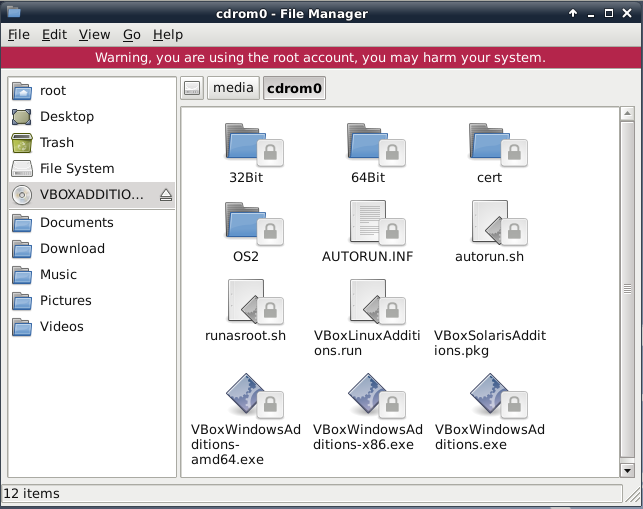Select the OS2 folder icon
This screenshot has height=509, width=643.
[x=253, y=224]
